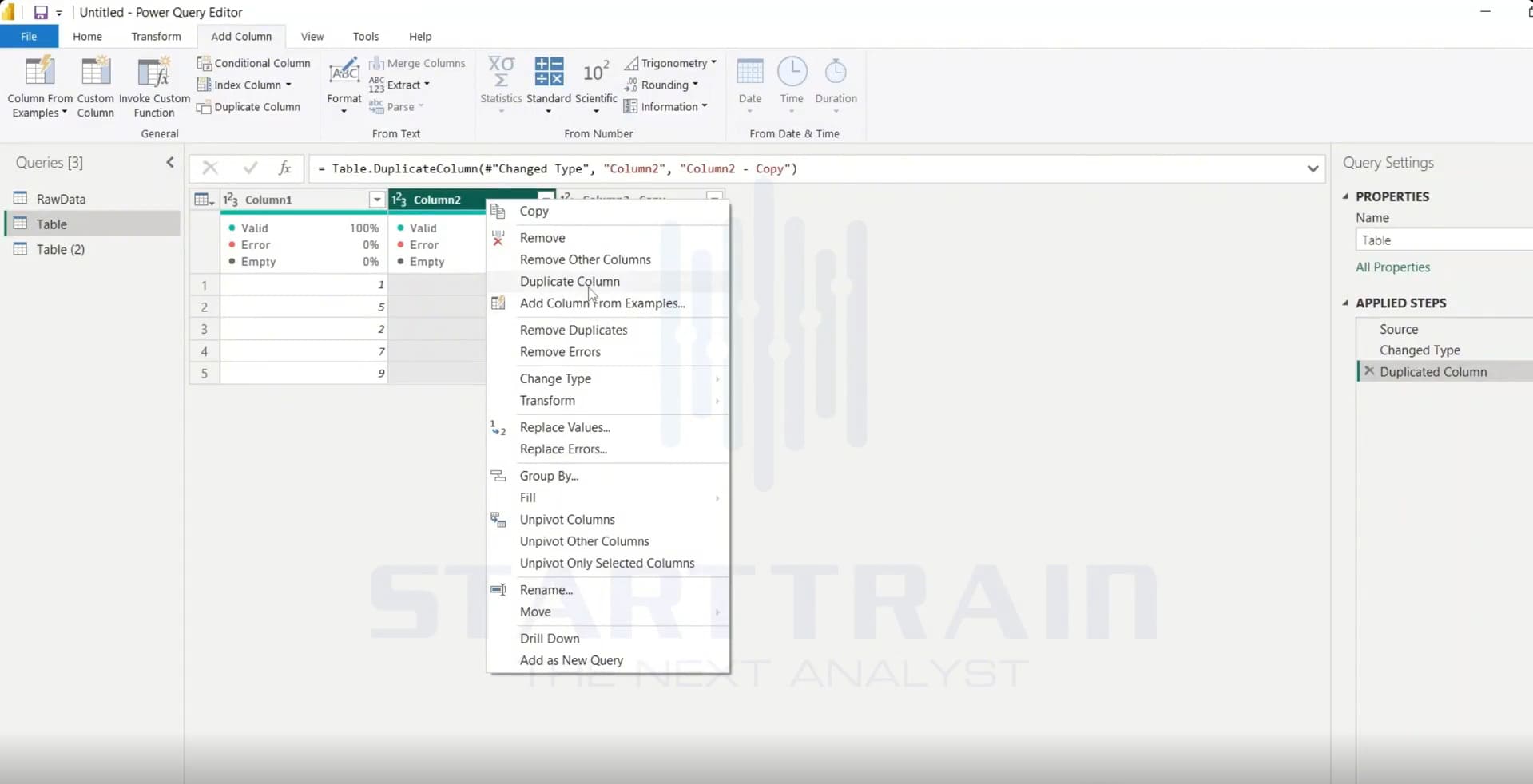This screenshot has height=784, width=1533.
Task: Open the All Properties link
Action: (x=1392, y=267)
